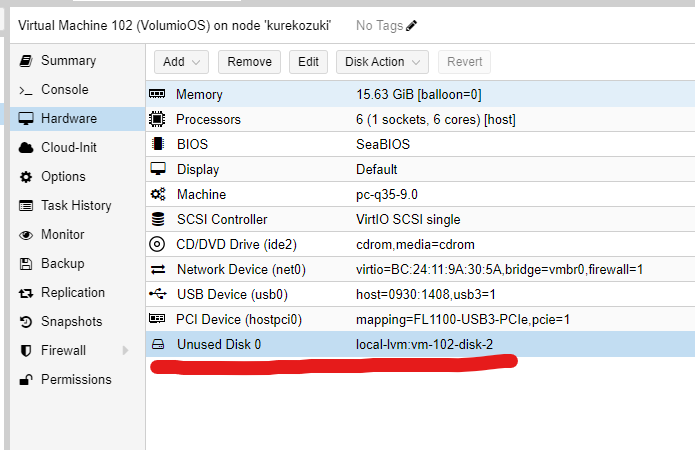Click the Remove button
This screenshot has width=695, height=450.
249,62
